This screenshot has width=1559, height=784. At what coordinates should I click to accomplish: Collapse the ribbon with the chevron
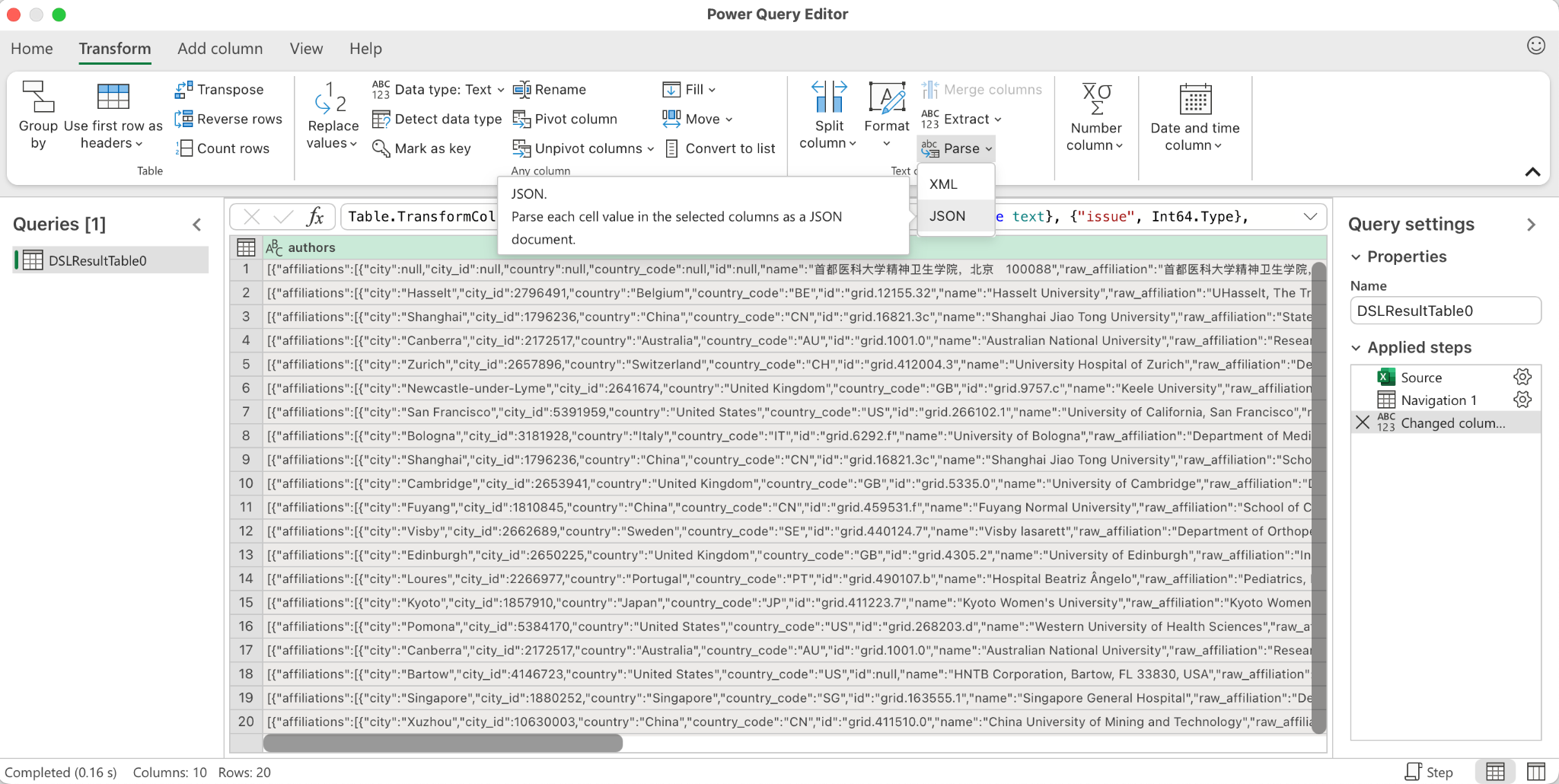pos(1532,172)
